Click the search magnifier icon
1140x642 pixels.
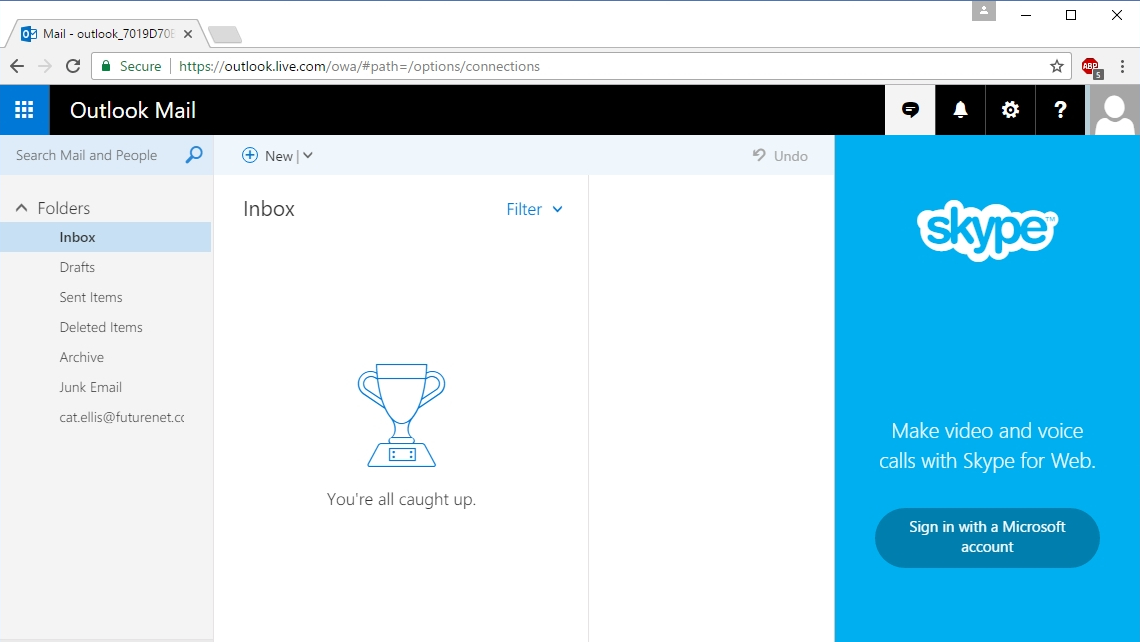point(193,155)
